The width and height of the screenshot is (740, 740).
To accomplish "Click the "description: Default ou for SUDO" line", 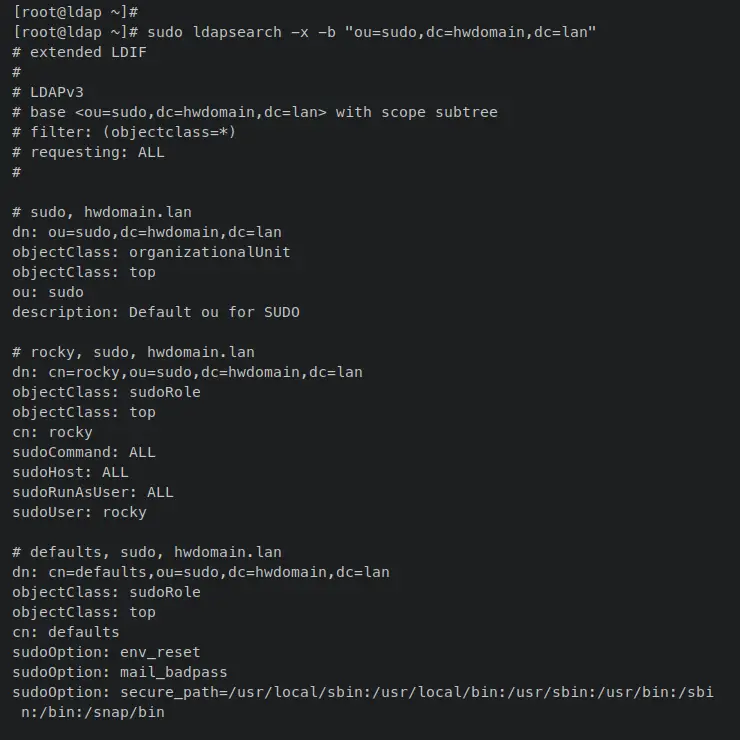I will tap(156, 312).
